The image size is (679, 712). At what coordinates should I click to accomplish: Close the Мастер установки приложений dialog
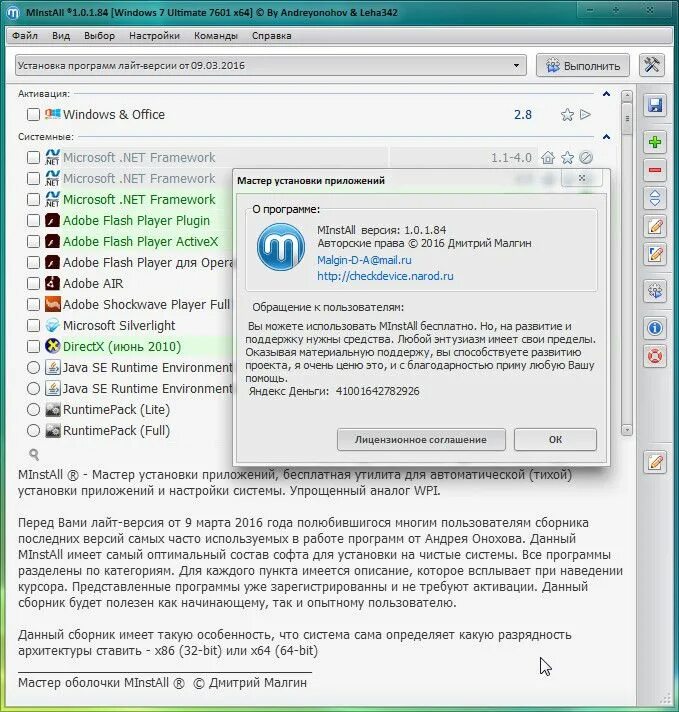[x=582, y=178]
